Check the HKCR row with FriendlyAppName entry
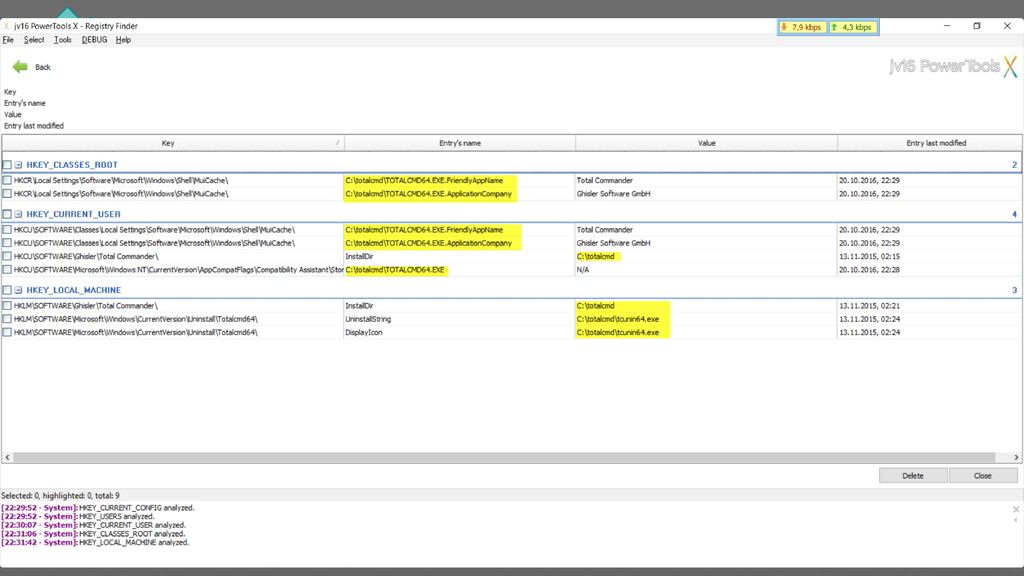 click(7, 180)
